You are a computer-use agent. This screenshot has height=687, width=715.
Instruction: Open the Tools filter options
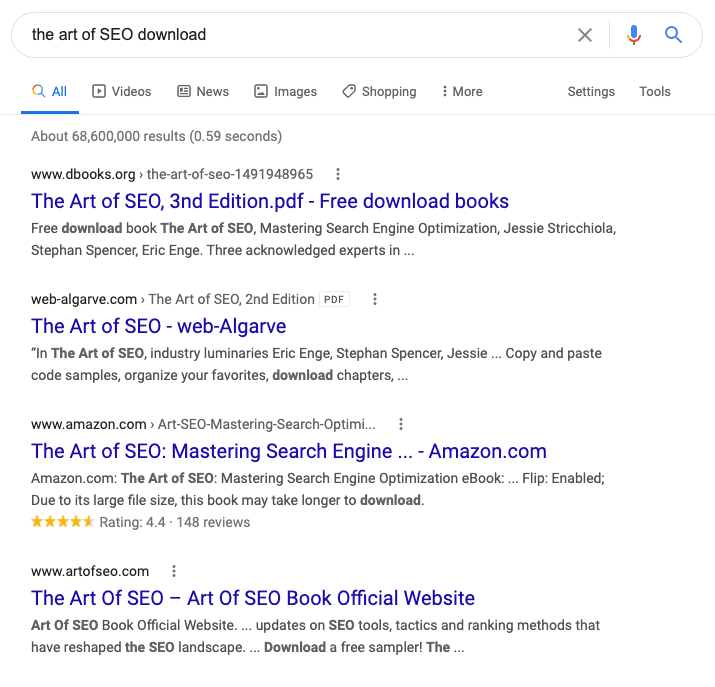tap(654, 92)
